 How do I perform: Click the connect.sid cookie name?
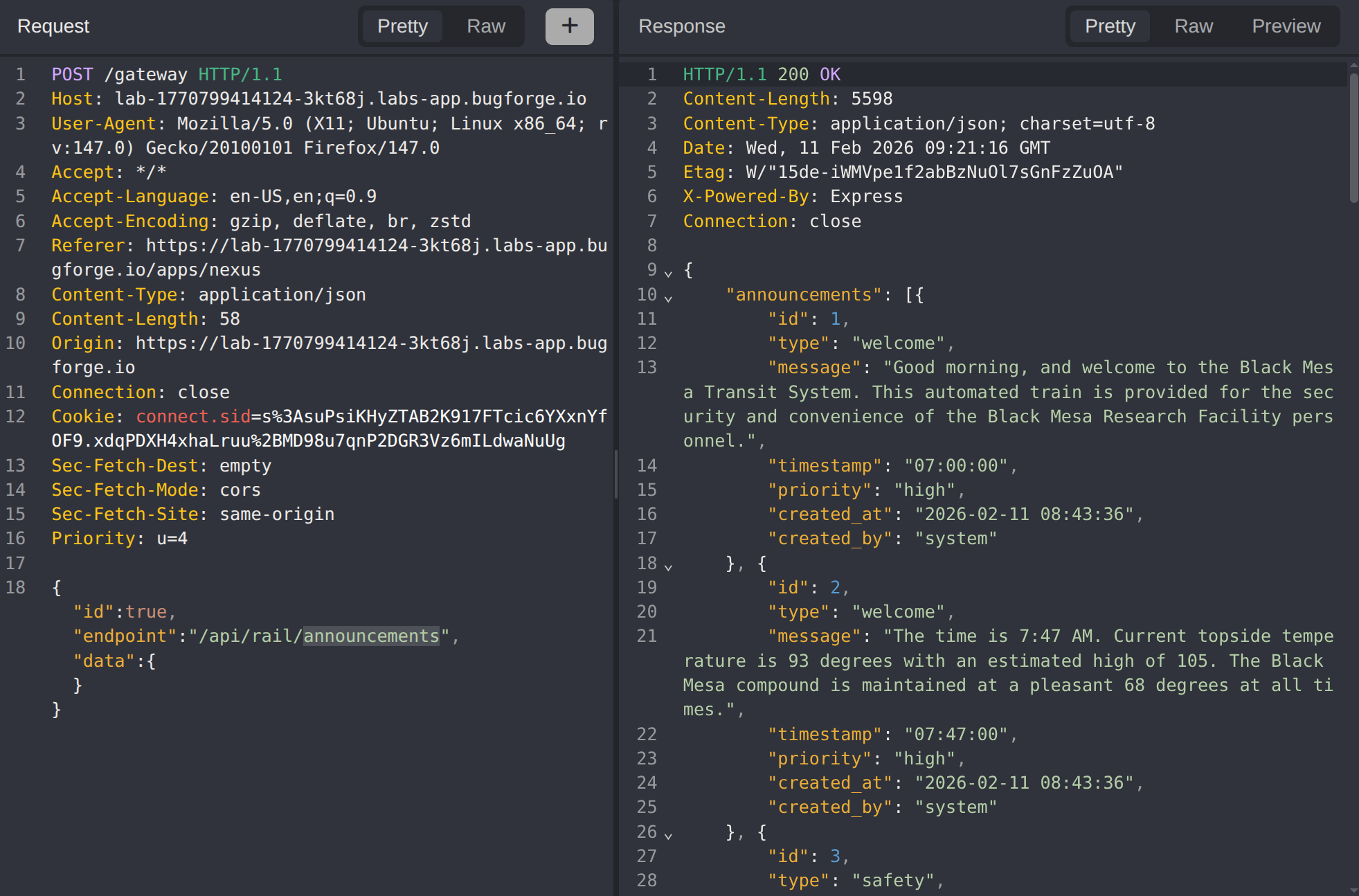(x=193, y=417)
